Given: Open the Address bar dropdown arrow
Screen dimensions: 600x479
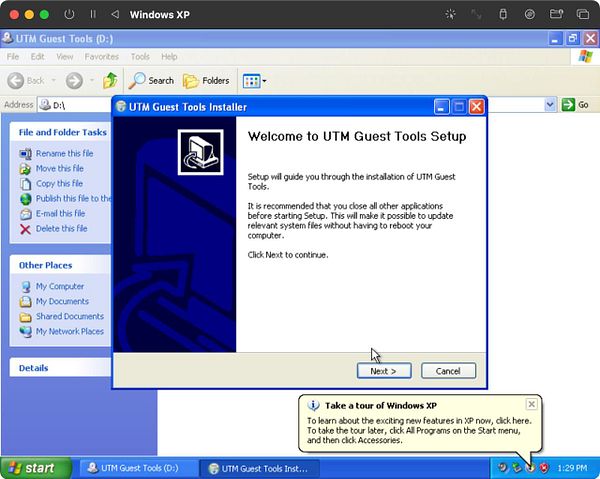Looking at the screenshot, I should point(550,104).
